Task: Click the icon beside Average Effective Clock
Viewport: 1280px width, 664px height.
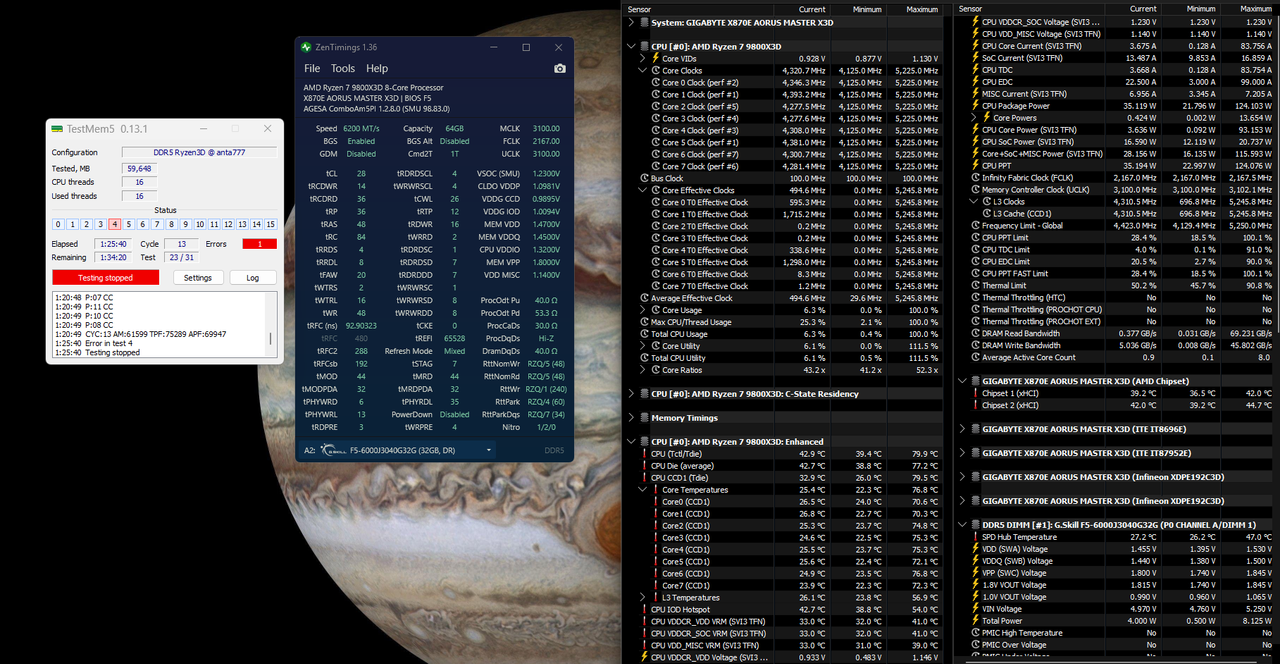Action: click(644, 298)
